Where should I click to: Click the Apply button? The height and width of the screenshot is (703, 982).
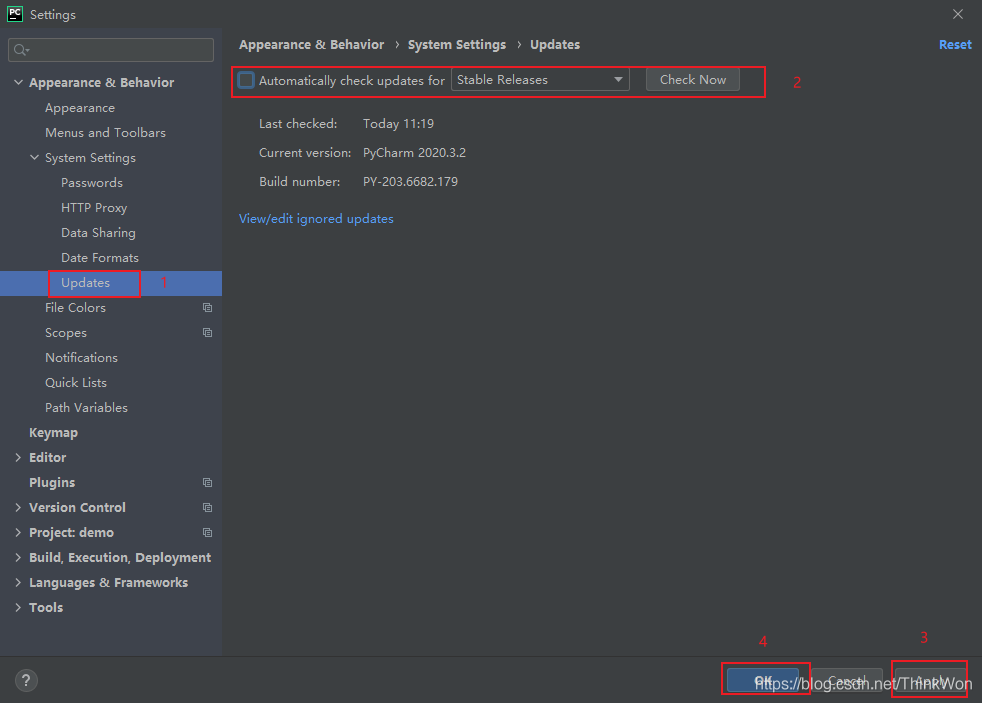(930, 680)
